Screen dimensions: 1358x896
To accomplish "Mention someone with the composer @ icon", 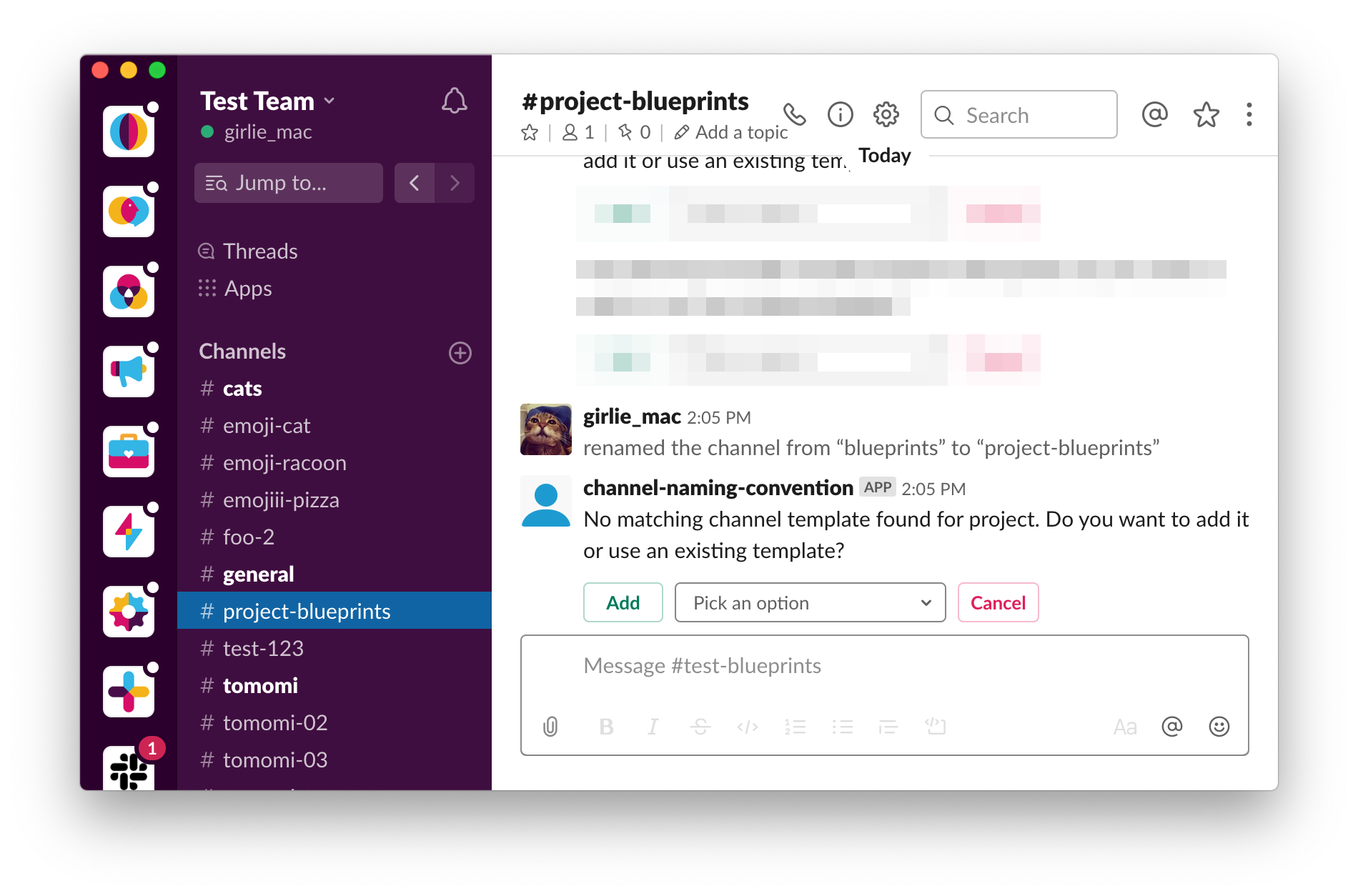I will [1171, 727].
